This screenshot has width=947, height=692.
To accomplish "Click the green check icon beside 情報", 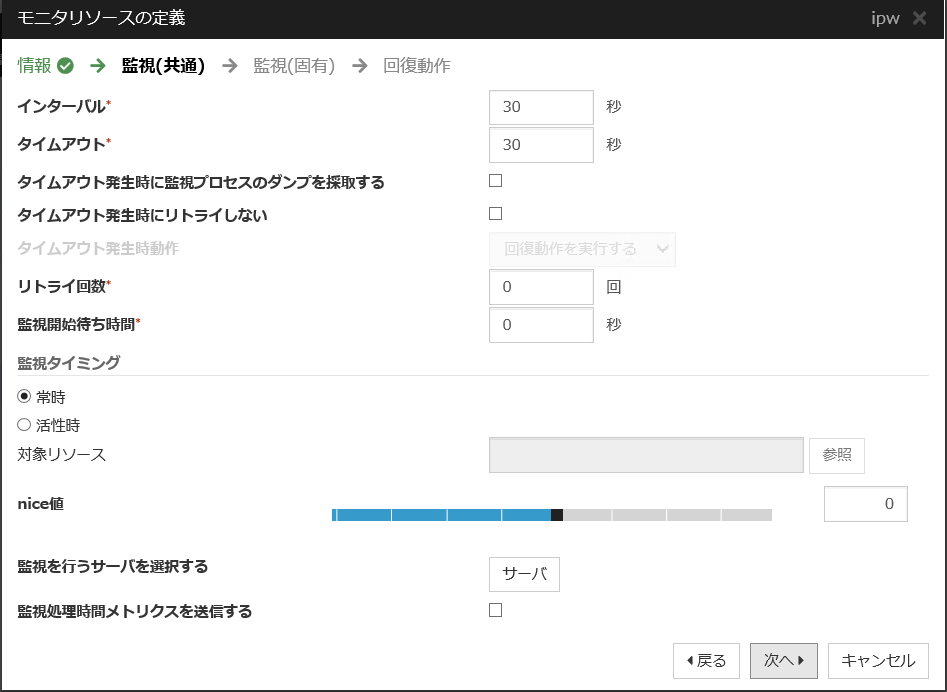I will (66, 66).
